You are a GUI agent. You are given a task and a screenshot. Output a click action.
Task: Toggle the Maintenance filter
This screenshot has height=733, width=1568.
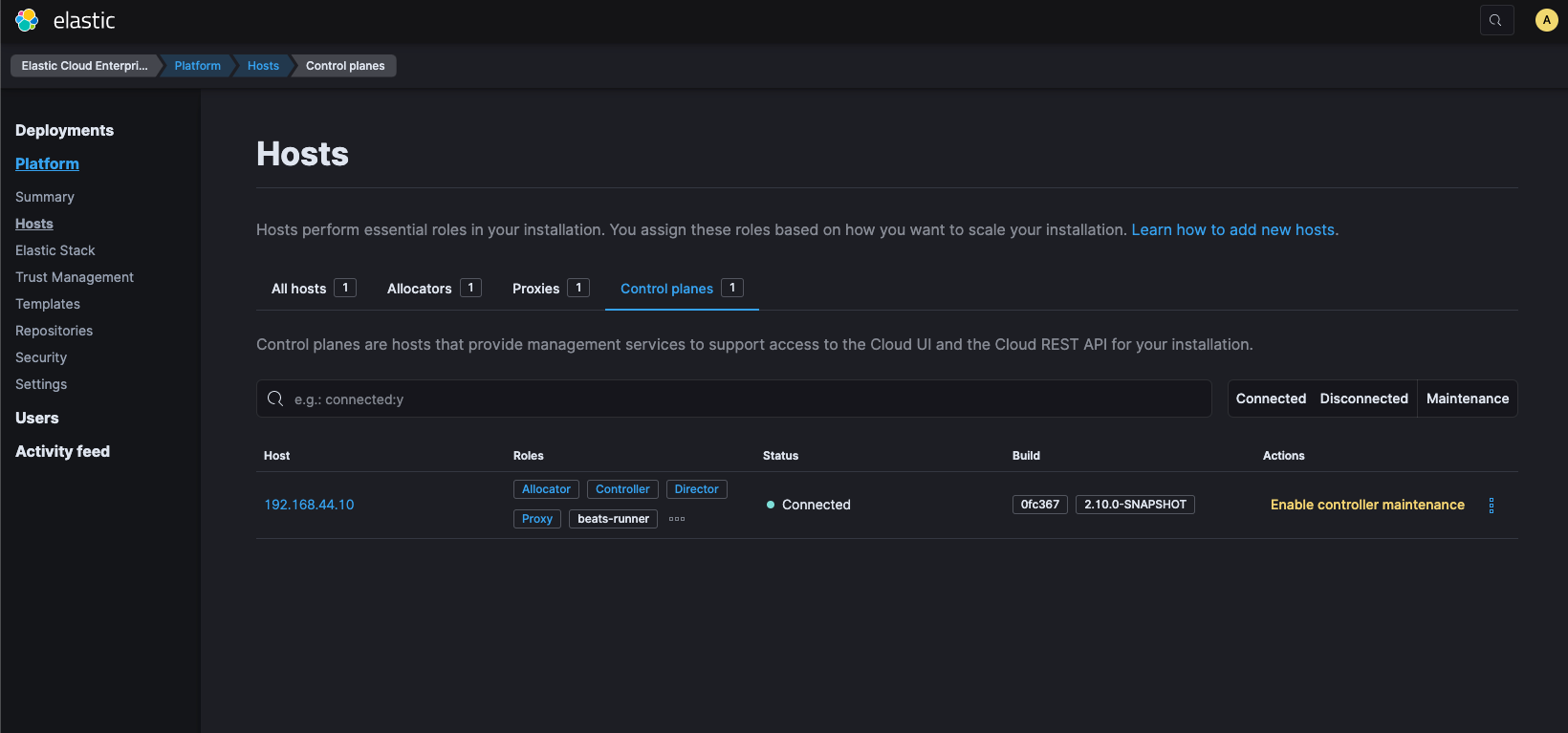click(1468, 399)
